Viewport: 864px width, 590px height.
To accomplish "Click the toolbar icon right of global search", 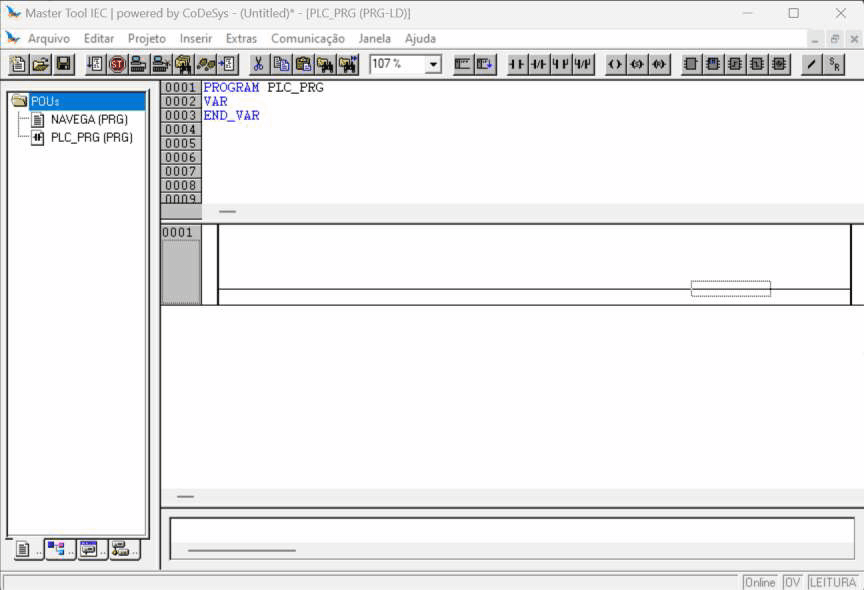I will [206, 64].
